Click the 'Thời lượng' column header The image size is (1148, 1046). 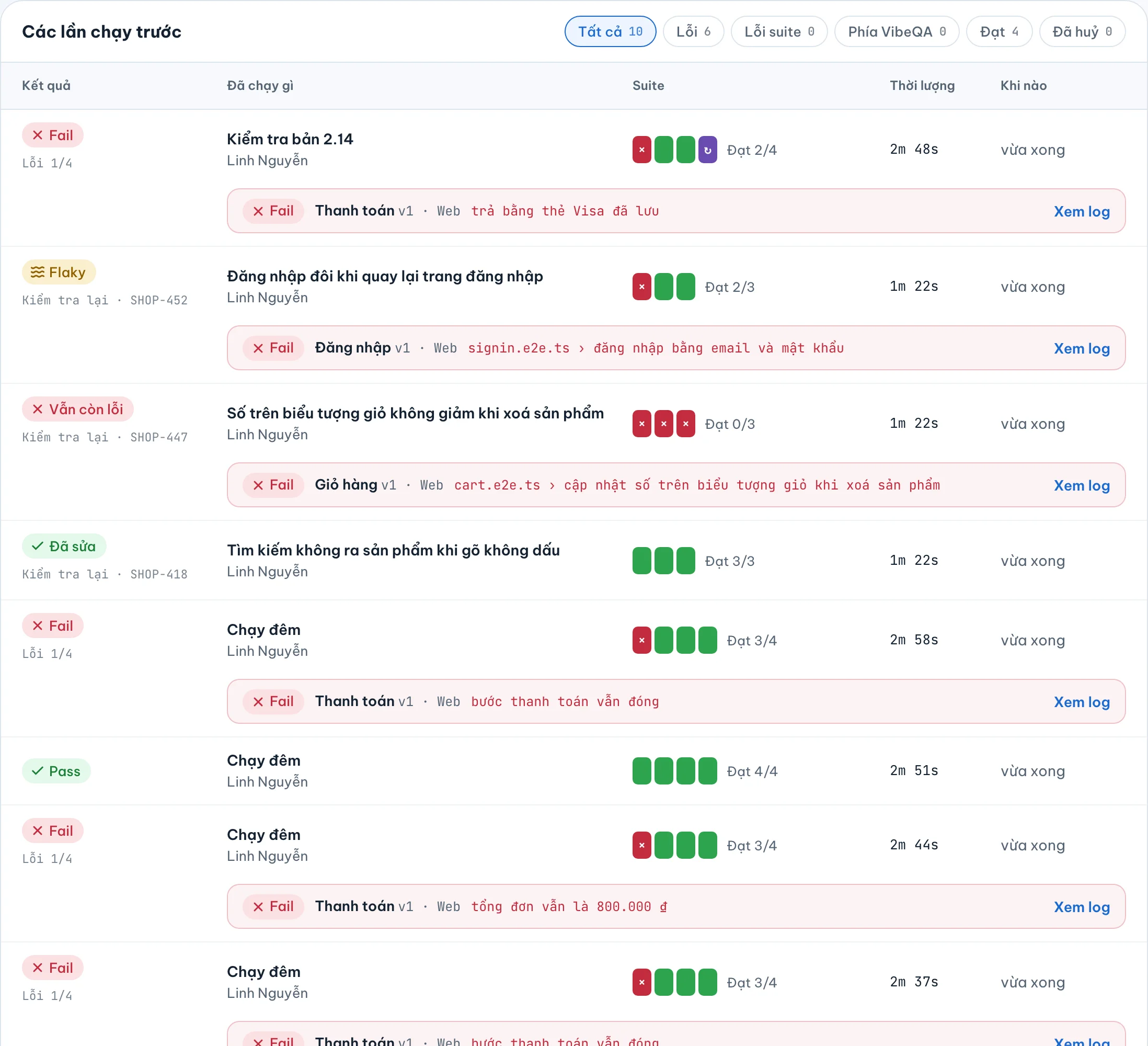coord(922,85)
